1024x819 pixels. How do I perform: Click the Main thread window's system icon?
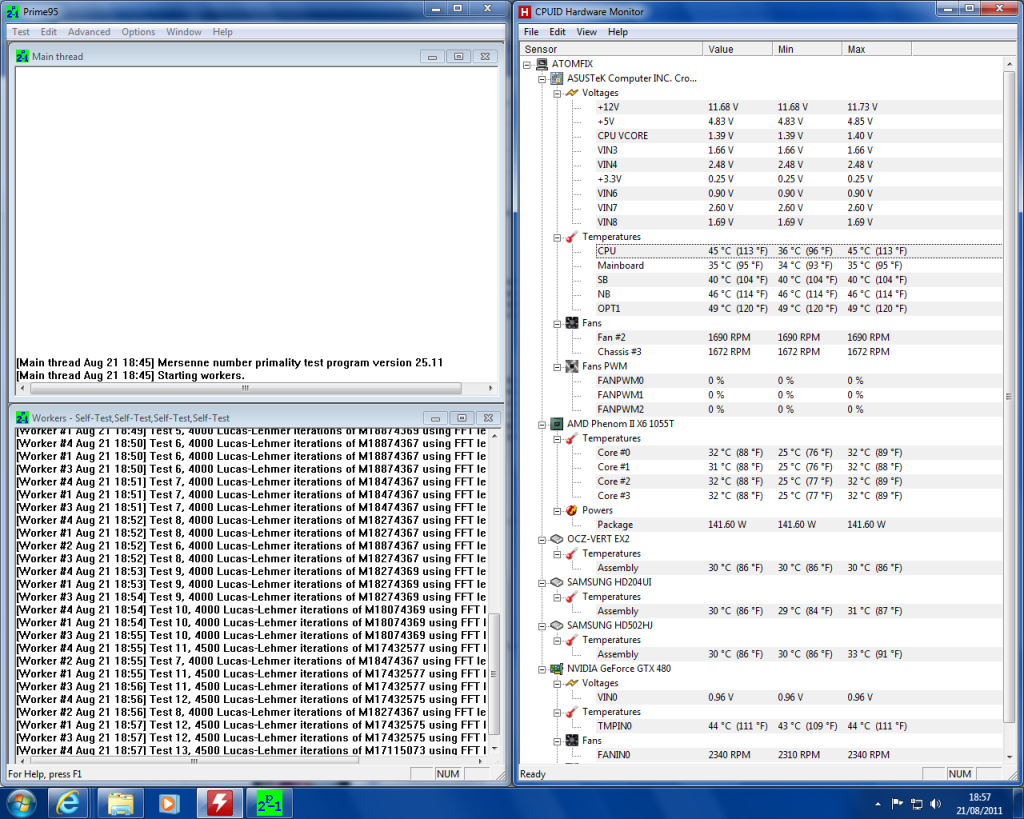[22, 57]
